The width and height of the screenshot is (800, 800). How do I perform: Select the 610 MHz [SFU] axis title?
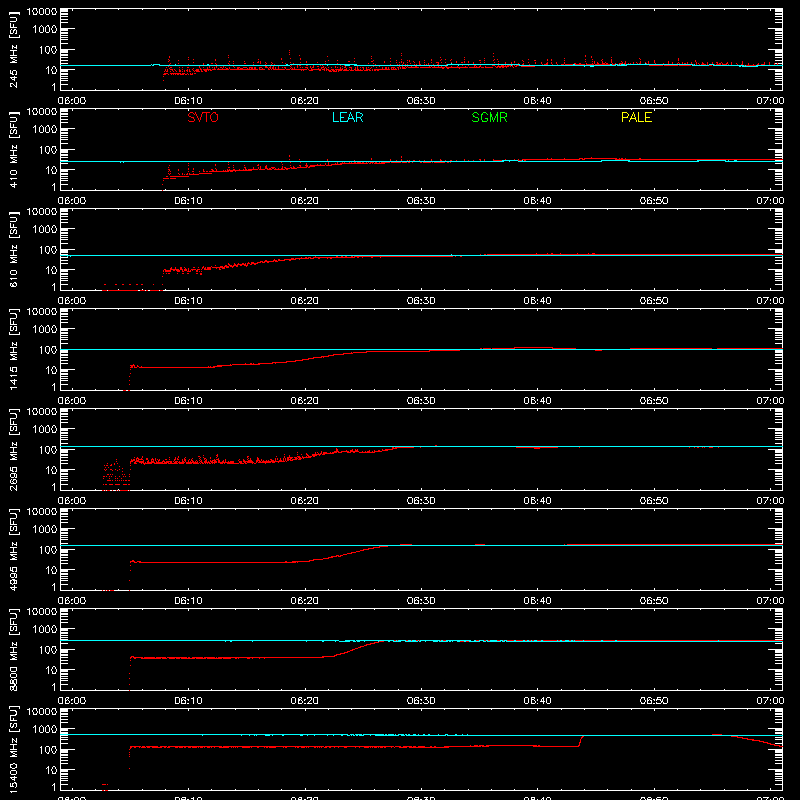tap(14, 250)
